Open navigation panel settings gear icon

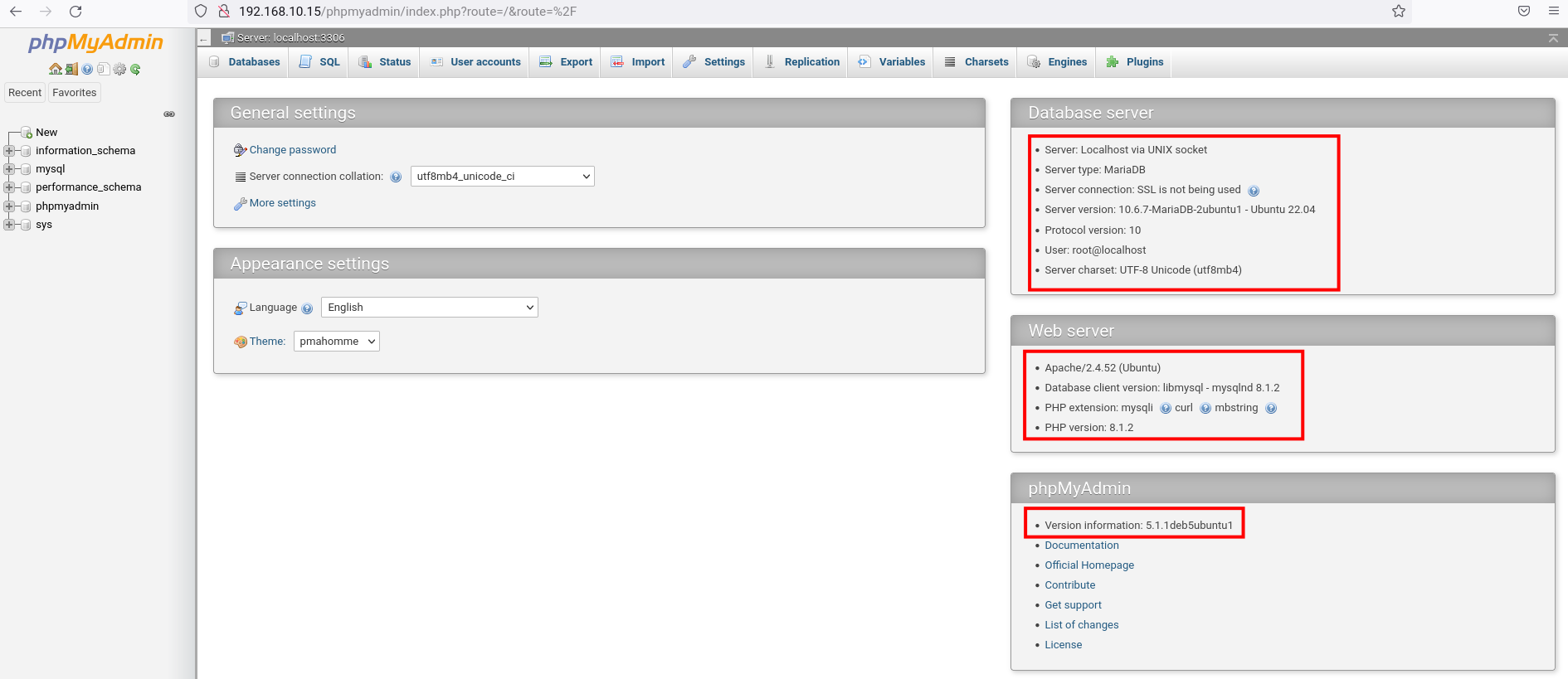(119, 69)
